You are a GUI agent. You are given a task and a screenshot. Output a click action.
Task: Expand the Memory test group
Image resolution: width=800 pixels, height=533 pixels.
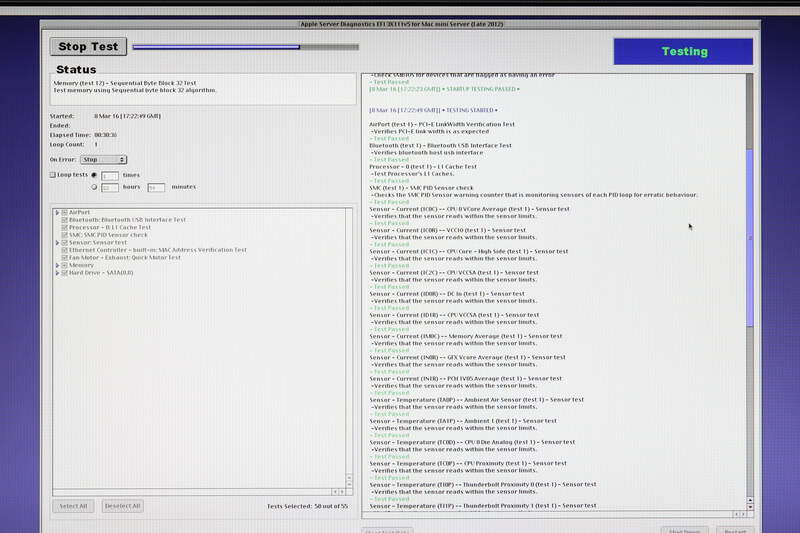point(57,265)
